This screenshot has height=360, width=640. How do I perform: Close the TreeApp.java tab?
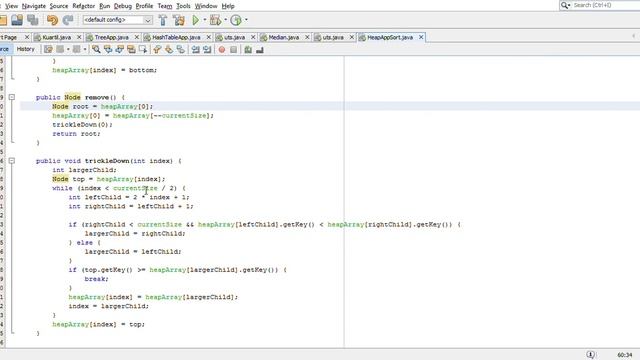137,37
